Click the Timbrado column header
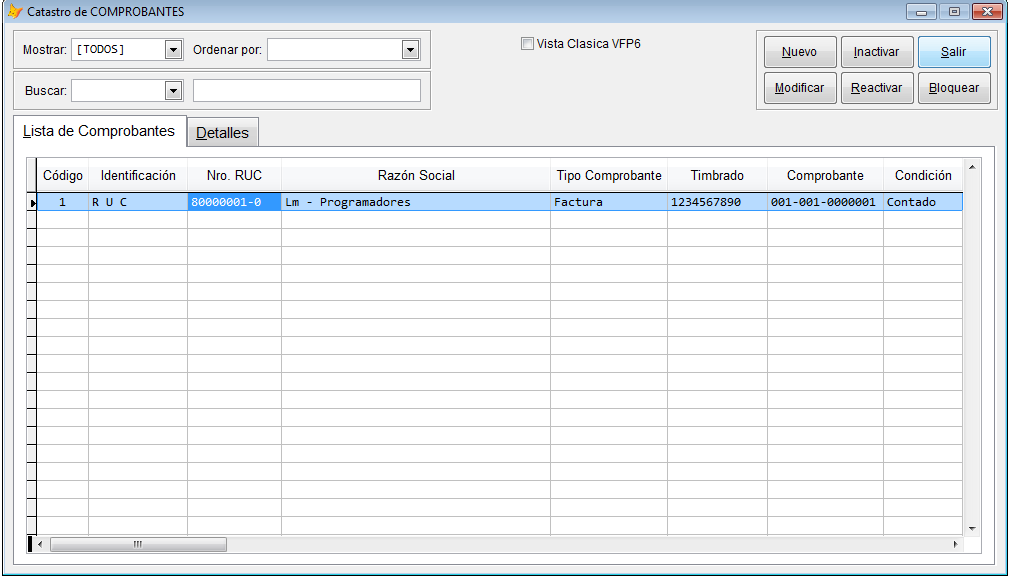This screenshot has height=578, width=1009. [717, 175]
